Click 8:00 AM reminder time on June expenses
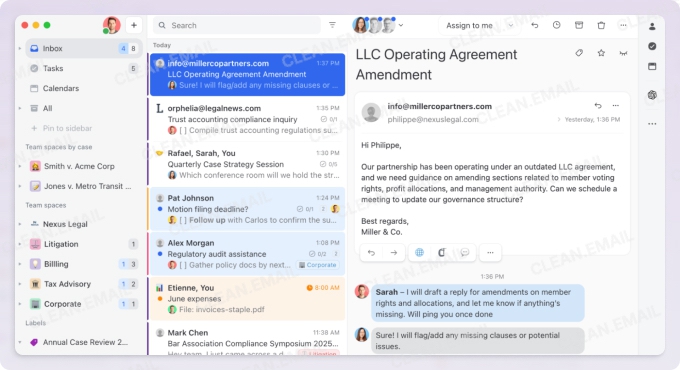The height and width of the screenshot is (370, 680). 323,288
